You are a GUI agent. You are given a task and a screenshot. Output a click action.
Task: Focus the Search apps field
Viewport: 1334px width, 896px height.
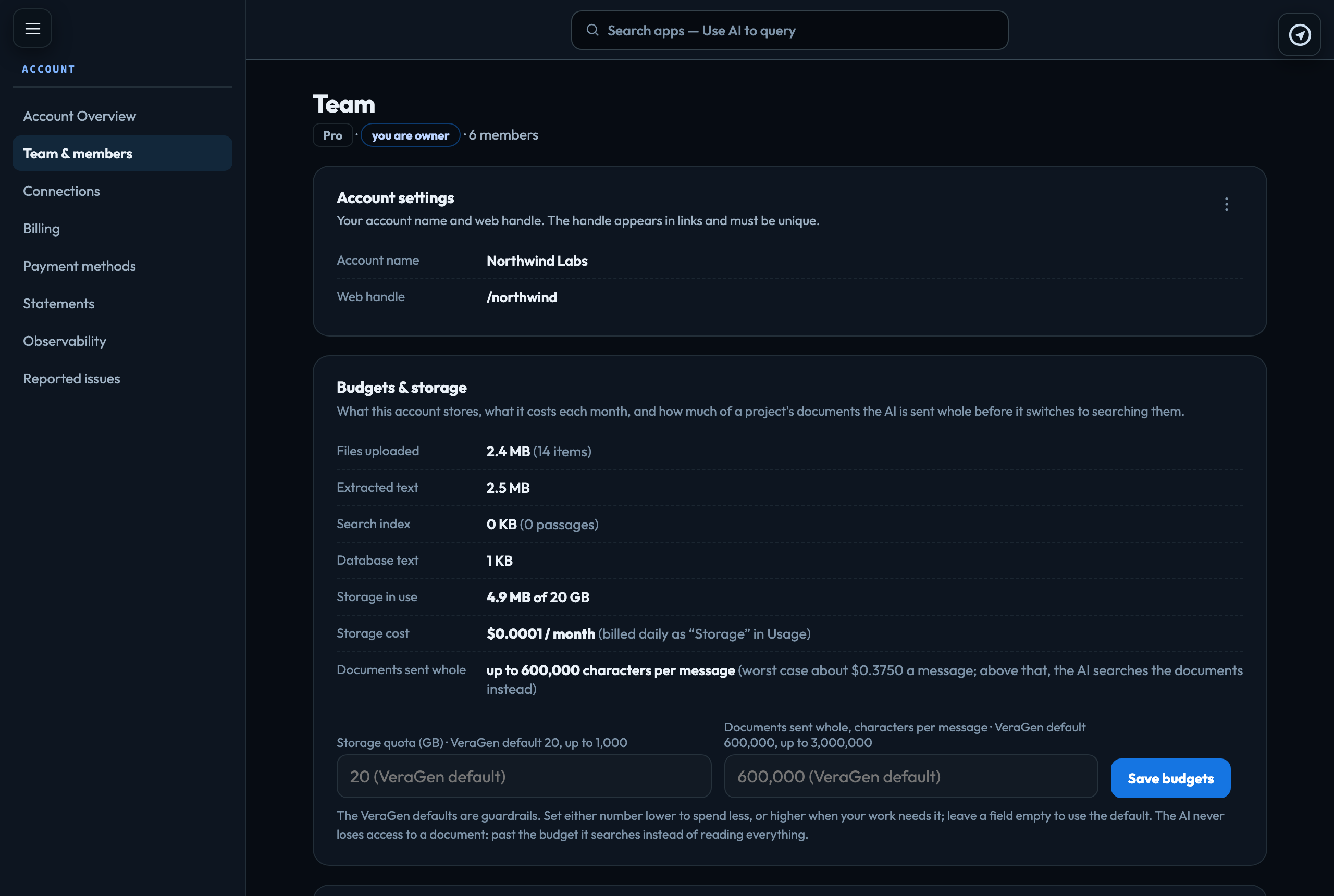[789, 30]
